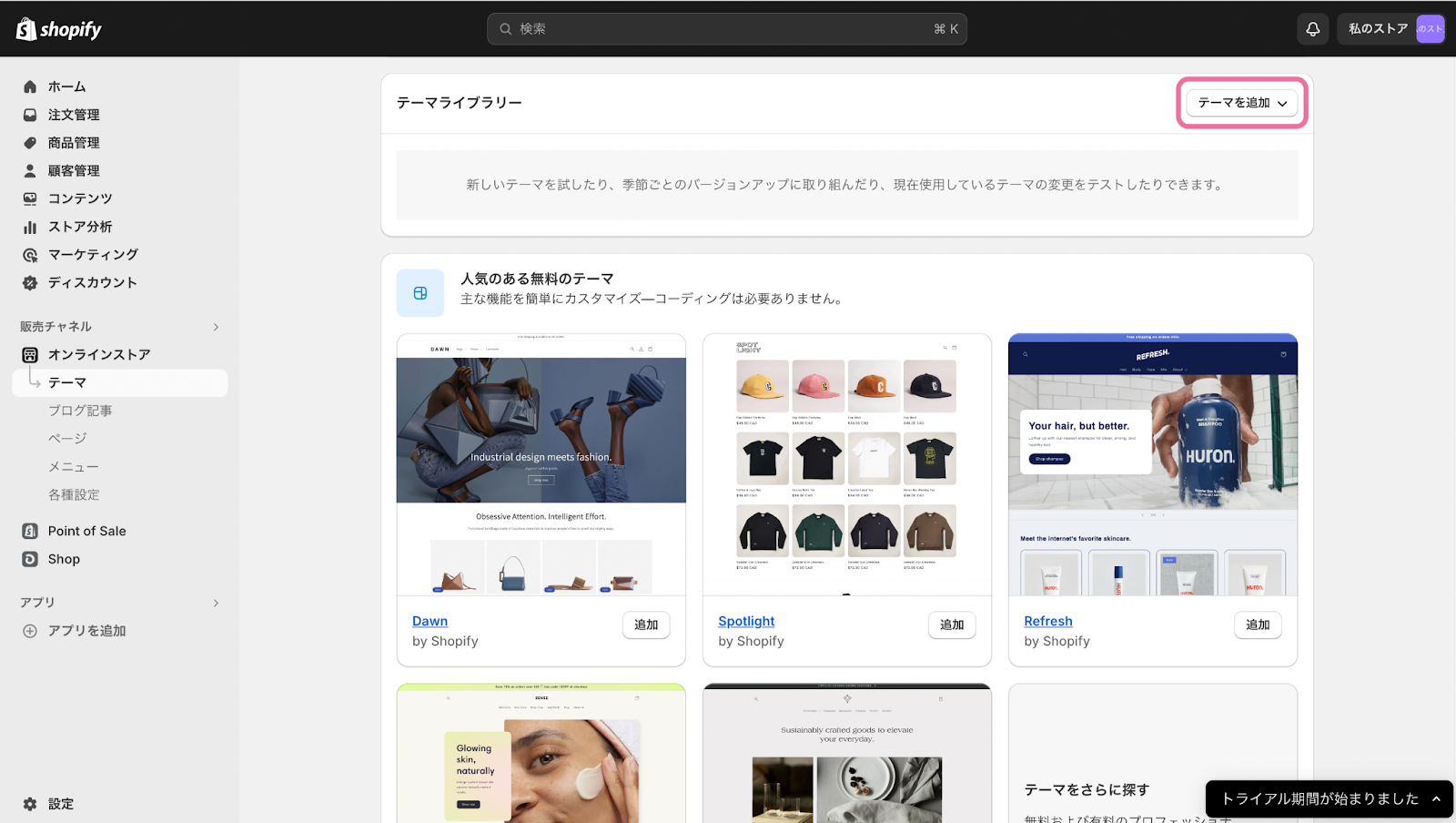
Task: Open ストア分析 in sidebar
Action: 80,227
